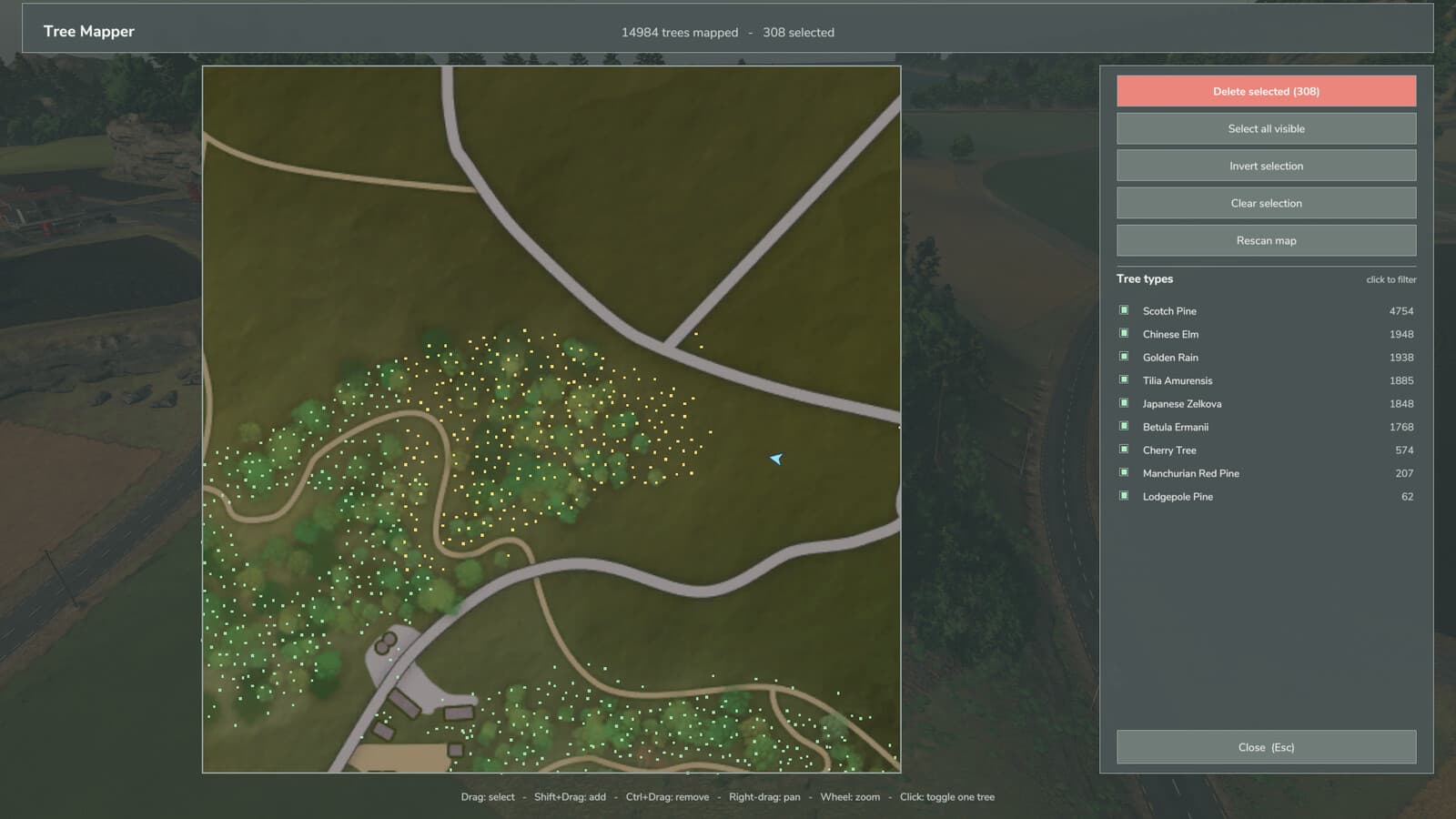This screenshot has width=1456, height=819.
Task: Clear the current tree selection
Action: tap(1266, 203)
